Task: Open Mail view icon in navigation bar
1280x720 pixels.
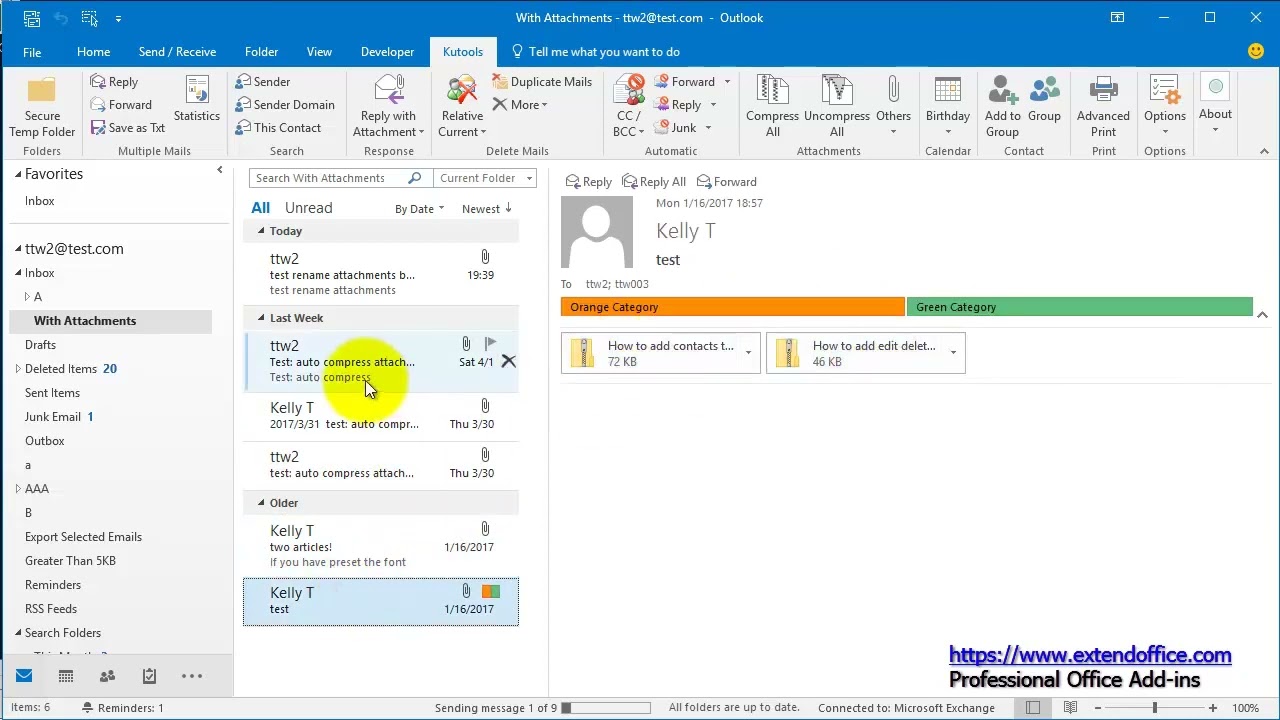Action: (x=24, y=676)
